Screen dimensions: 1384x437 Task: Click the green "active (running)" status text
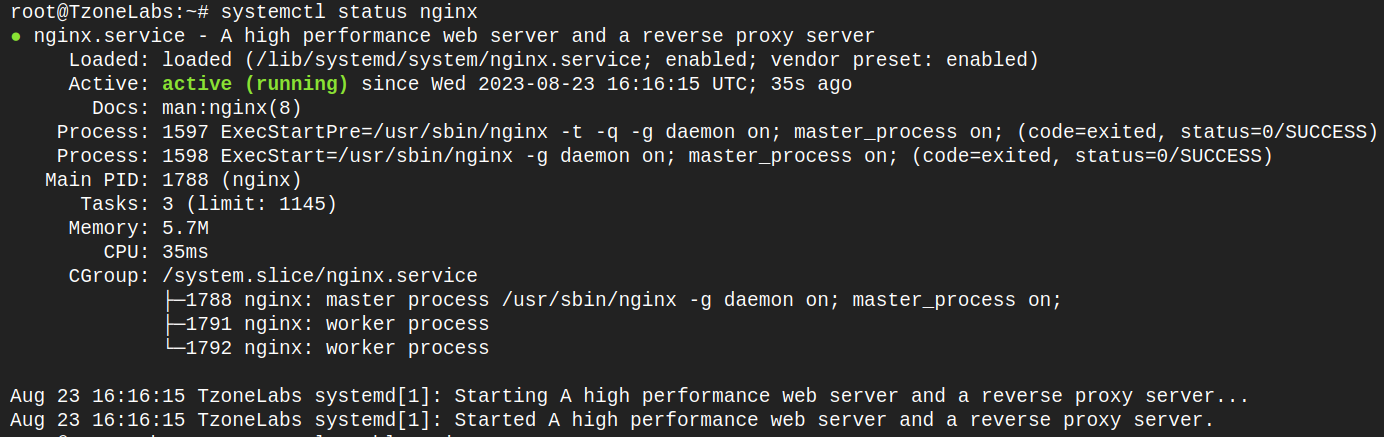tap(255, 84)
